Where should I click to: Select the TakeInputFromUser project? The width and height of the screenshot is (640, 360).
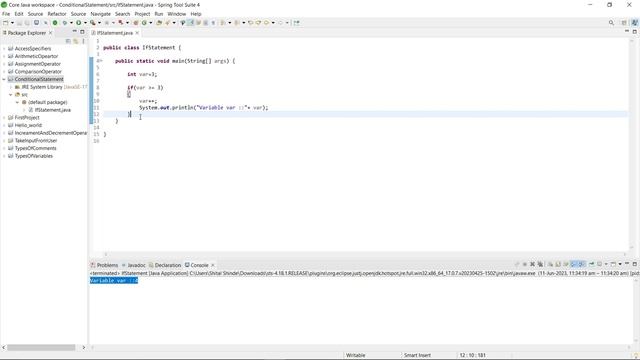36,140
